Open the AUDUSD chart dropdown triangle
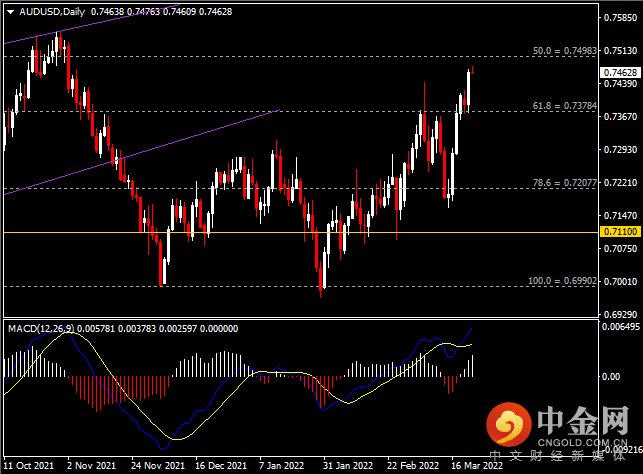 pos(11,12)
